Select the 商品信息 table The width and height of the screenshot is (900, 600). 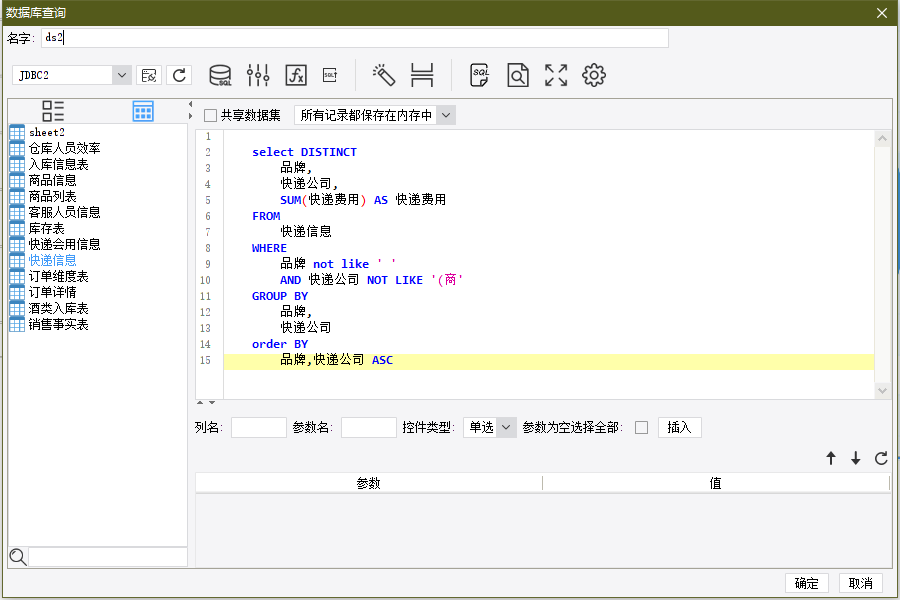52,180
